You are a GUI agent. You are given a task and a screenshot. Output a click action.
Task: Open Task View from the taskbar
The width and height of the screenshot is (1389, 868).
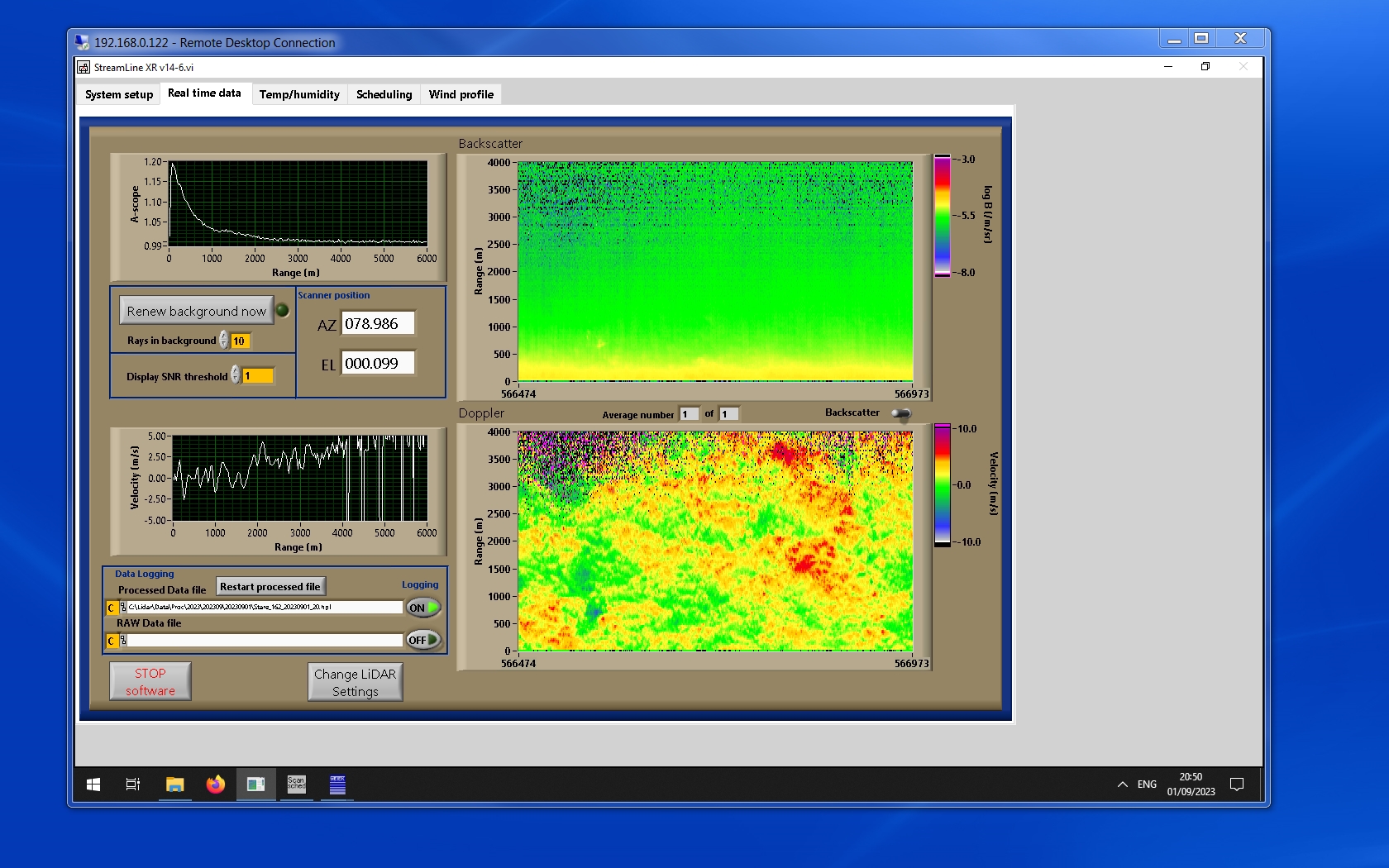132,784
